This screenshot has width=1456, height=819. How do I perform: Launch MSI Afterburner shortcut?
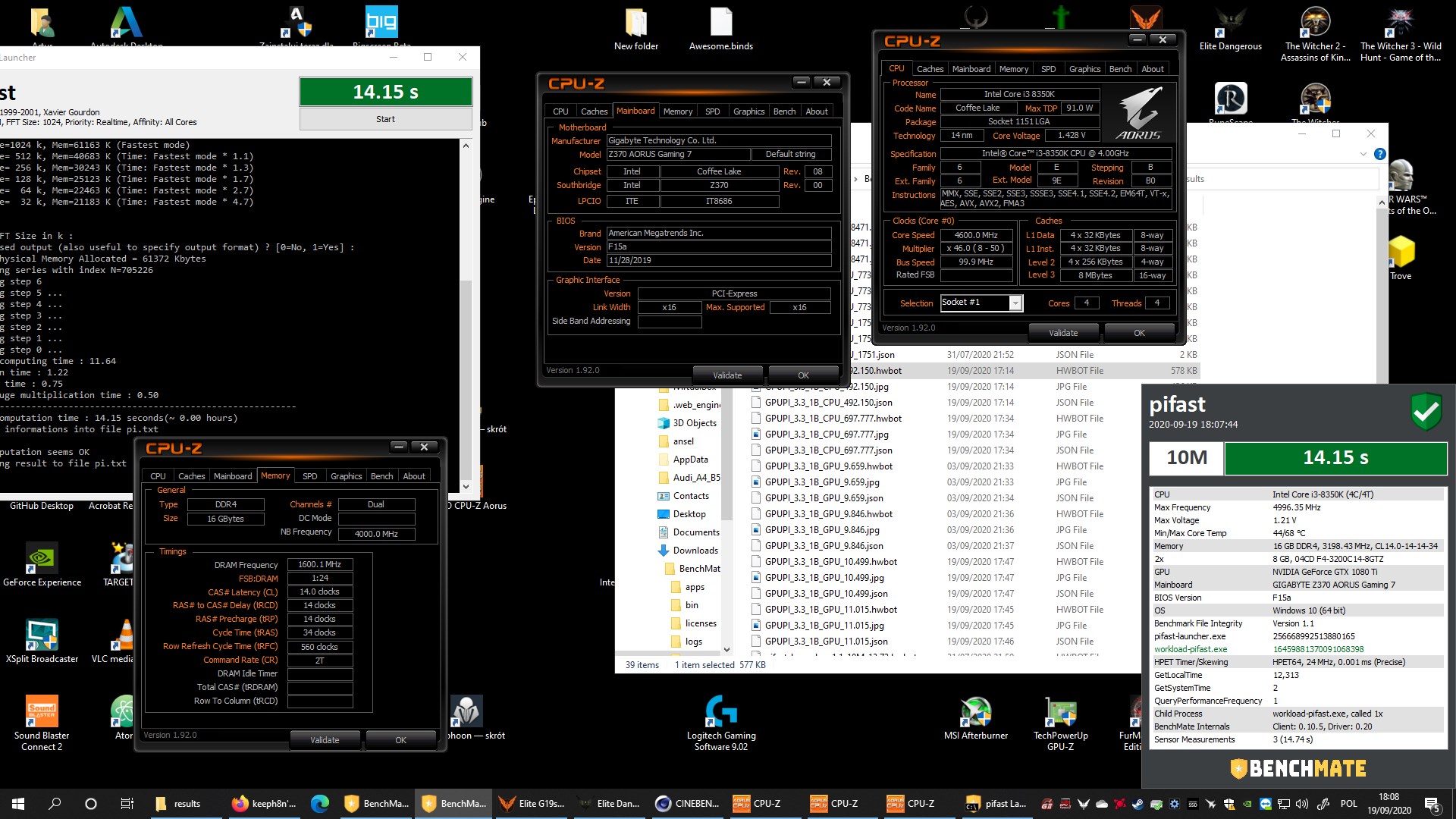pyautogui.click(x=976, y=717)
